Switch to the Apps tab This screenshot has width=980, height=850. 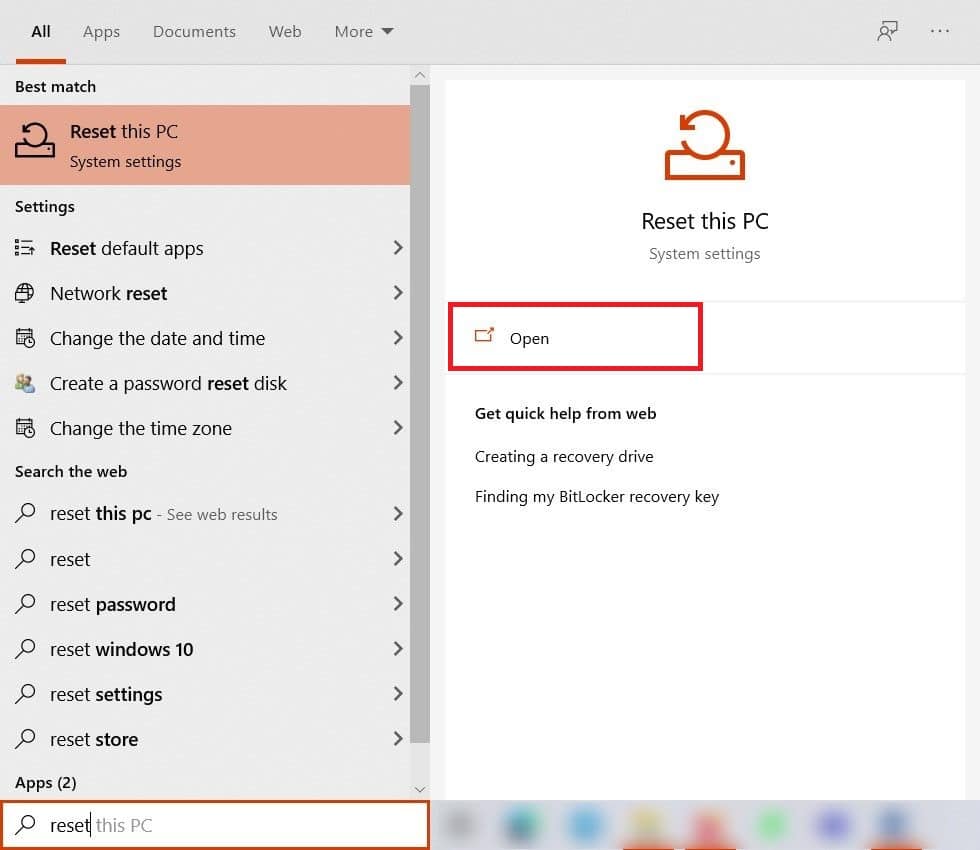101,32
